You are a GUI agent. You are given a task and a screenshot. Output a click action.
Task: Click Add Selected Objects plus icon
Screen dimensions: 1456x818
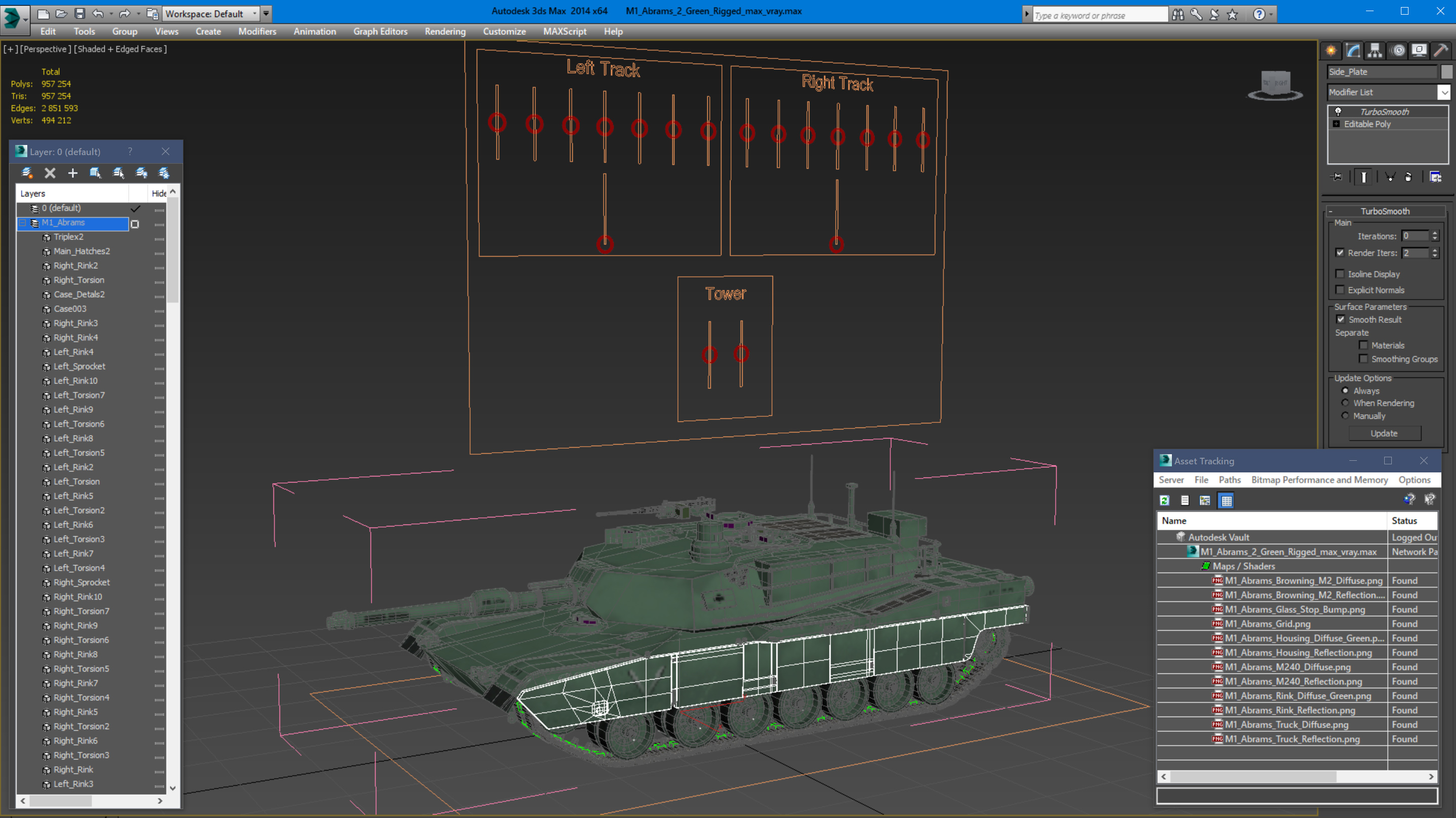coord(72,173)
